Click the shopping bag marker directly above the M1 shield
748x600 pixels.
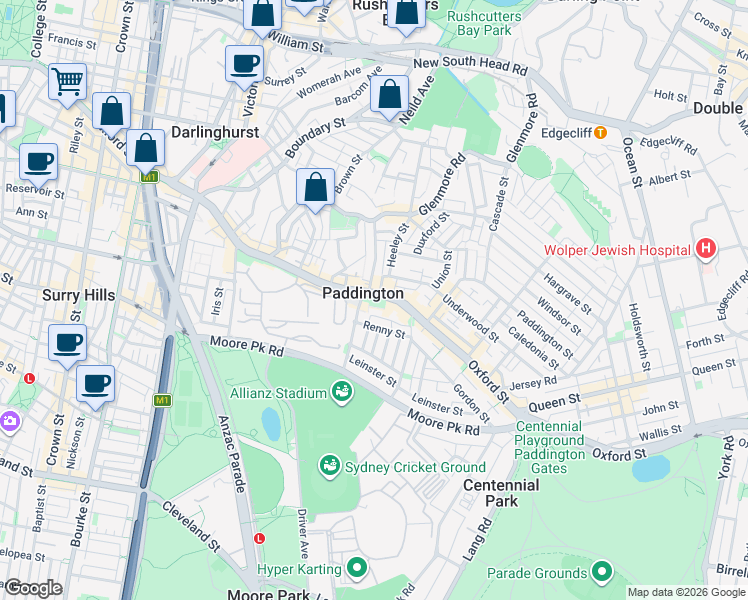pos(145,150)
